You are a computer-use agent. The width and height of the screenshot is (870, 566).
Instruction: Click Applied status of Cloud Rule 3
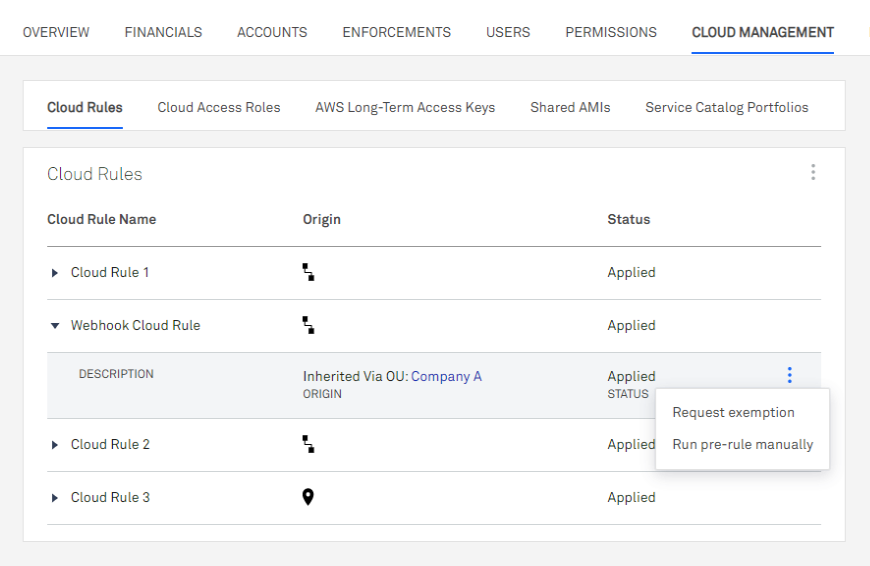[631, 497]
